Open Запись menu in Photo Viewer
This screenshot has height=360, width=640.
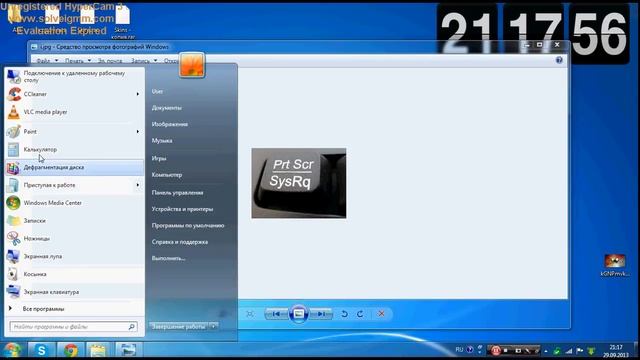coord(144,60)
